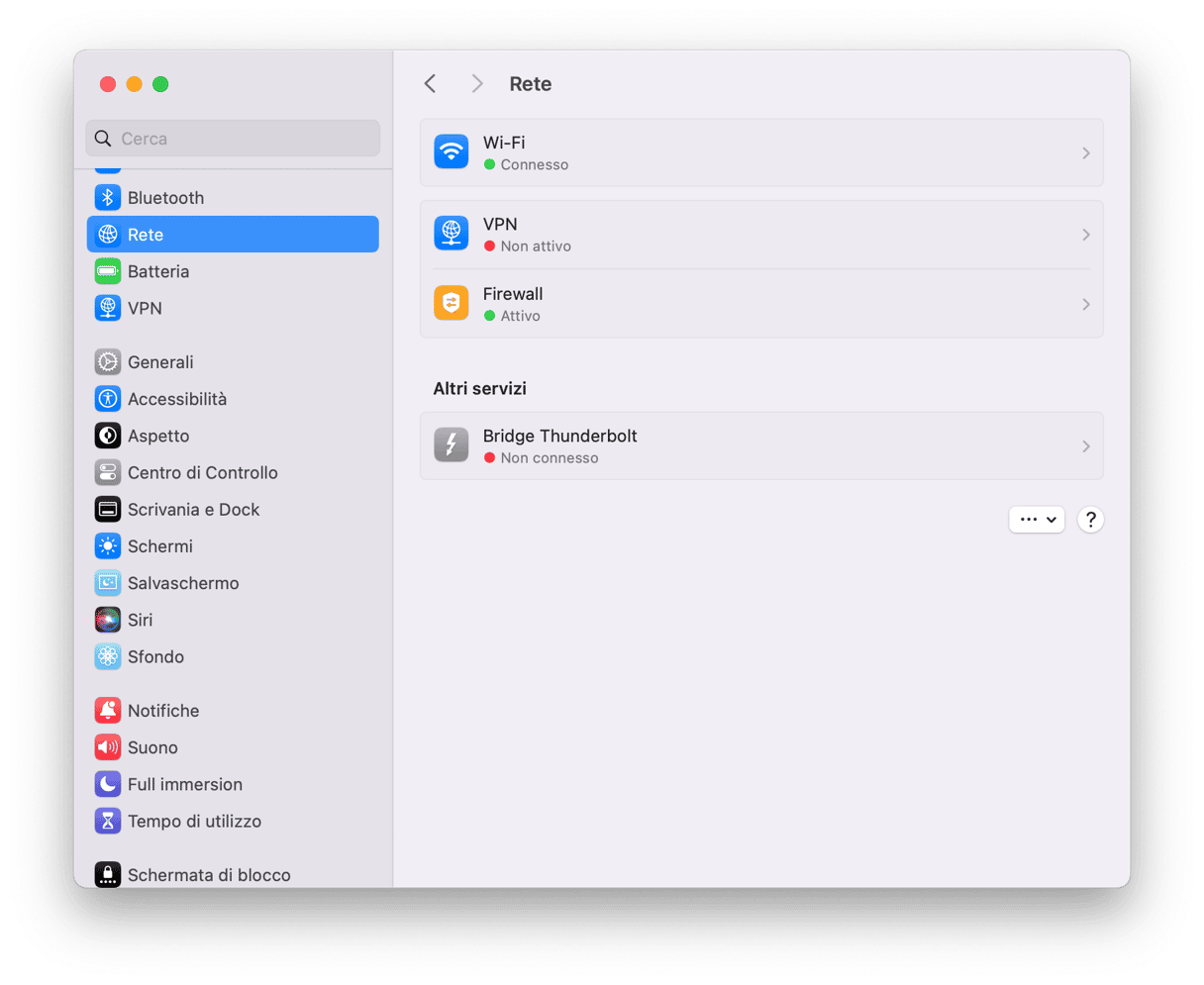The width and height of the screenshot is (1204, 985).
Task: Click the Notifiche bell icon
Action: tap(108, 711)
